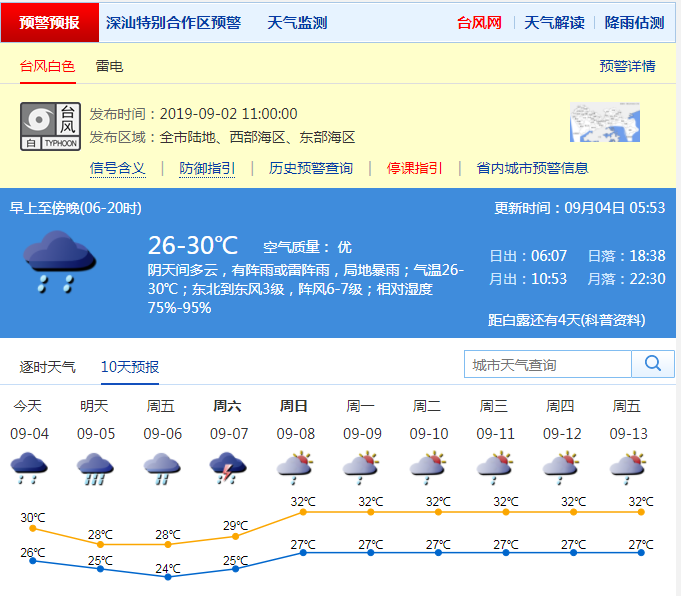The width and height of the screenshot is (681, 596).
Task: Open the 降雨估测 link
Action: pos(634,22)
